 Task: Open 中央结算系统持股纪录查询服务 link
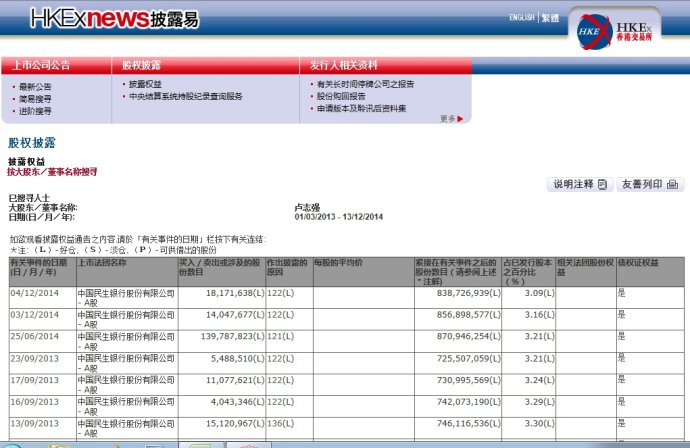(x=186, y=96)
